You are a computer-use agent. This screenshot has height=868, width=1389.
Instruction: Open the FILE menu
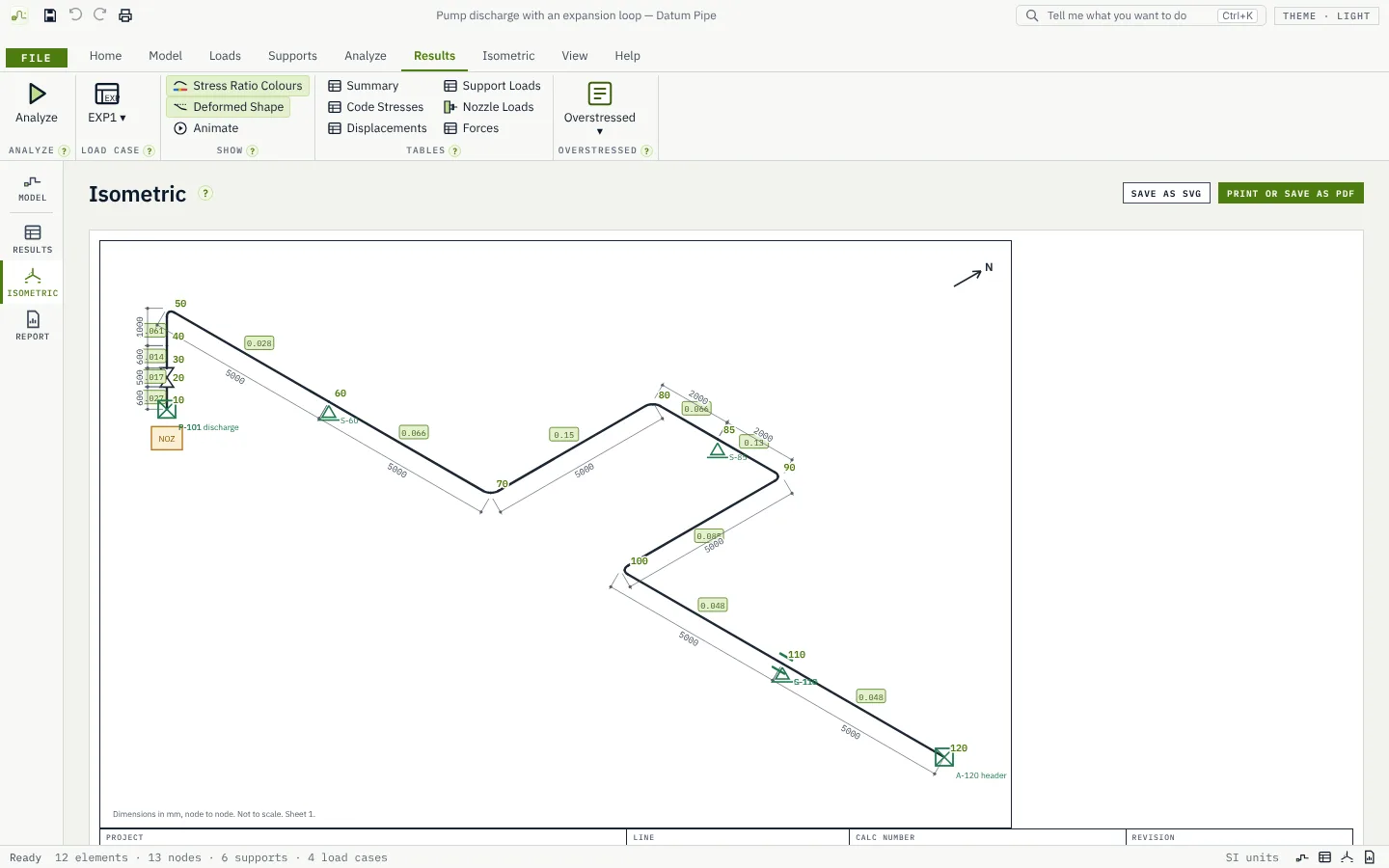[37, 58]
